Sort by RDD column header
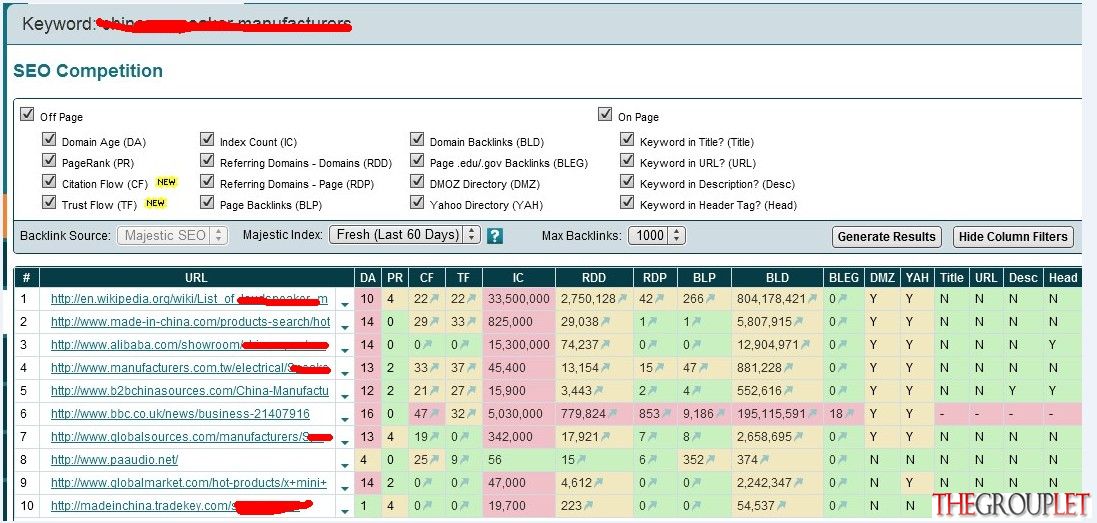This screenshot has height=523, width=1097. click(x=595, y=278)
